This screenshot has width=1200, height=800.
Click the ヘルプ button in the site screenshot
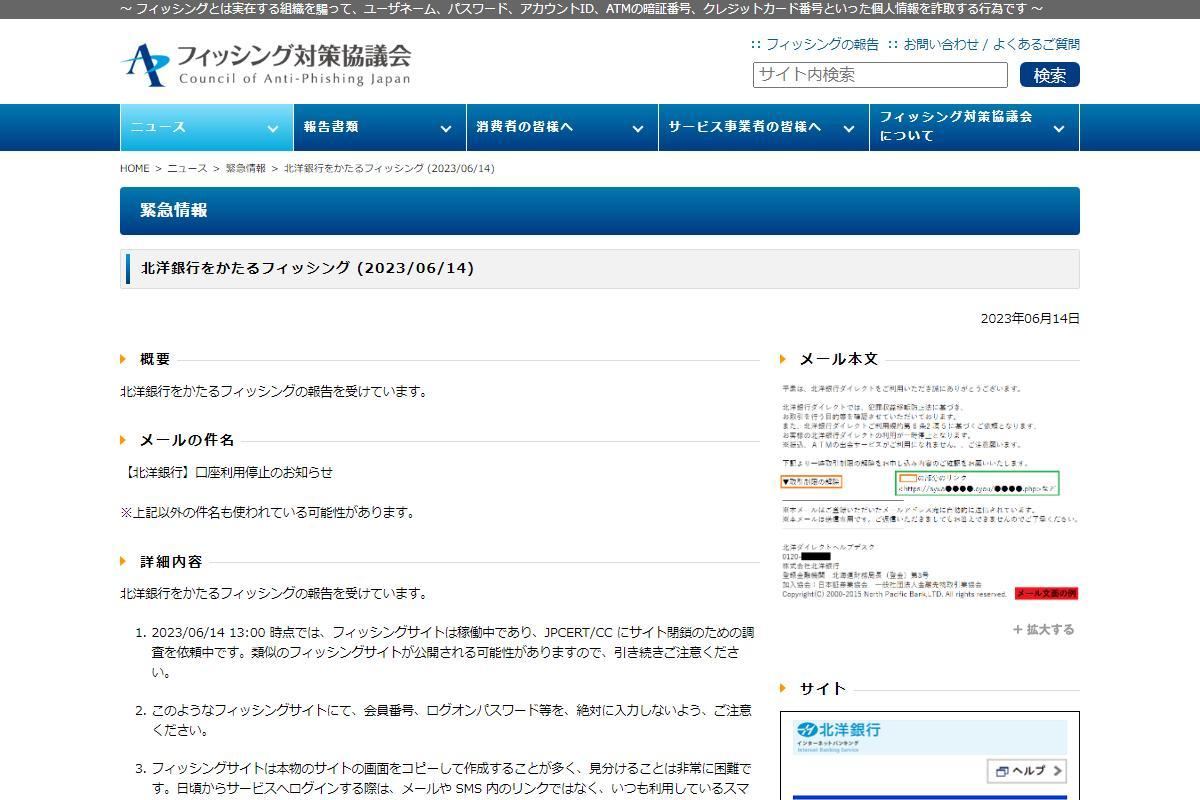(1028, 770)
